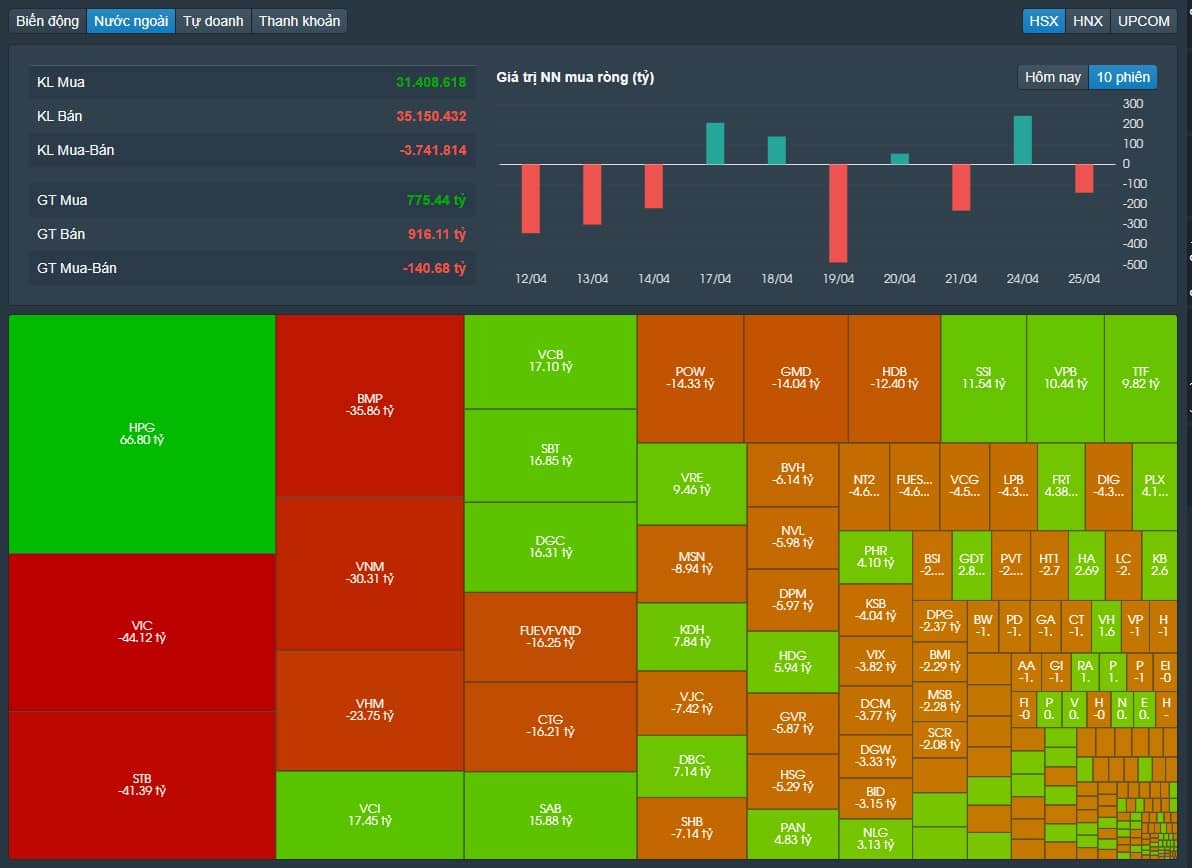Click the VRE 9.46 tỷ cell
The image size is (1192, 868).
pos(692,484)
